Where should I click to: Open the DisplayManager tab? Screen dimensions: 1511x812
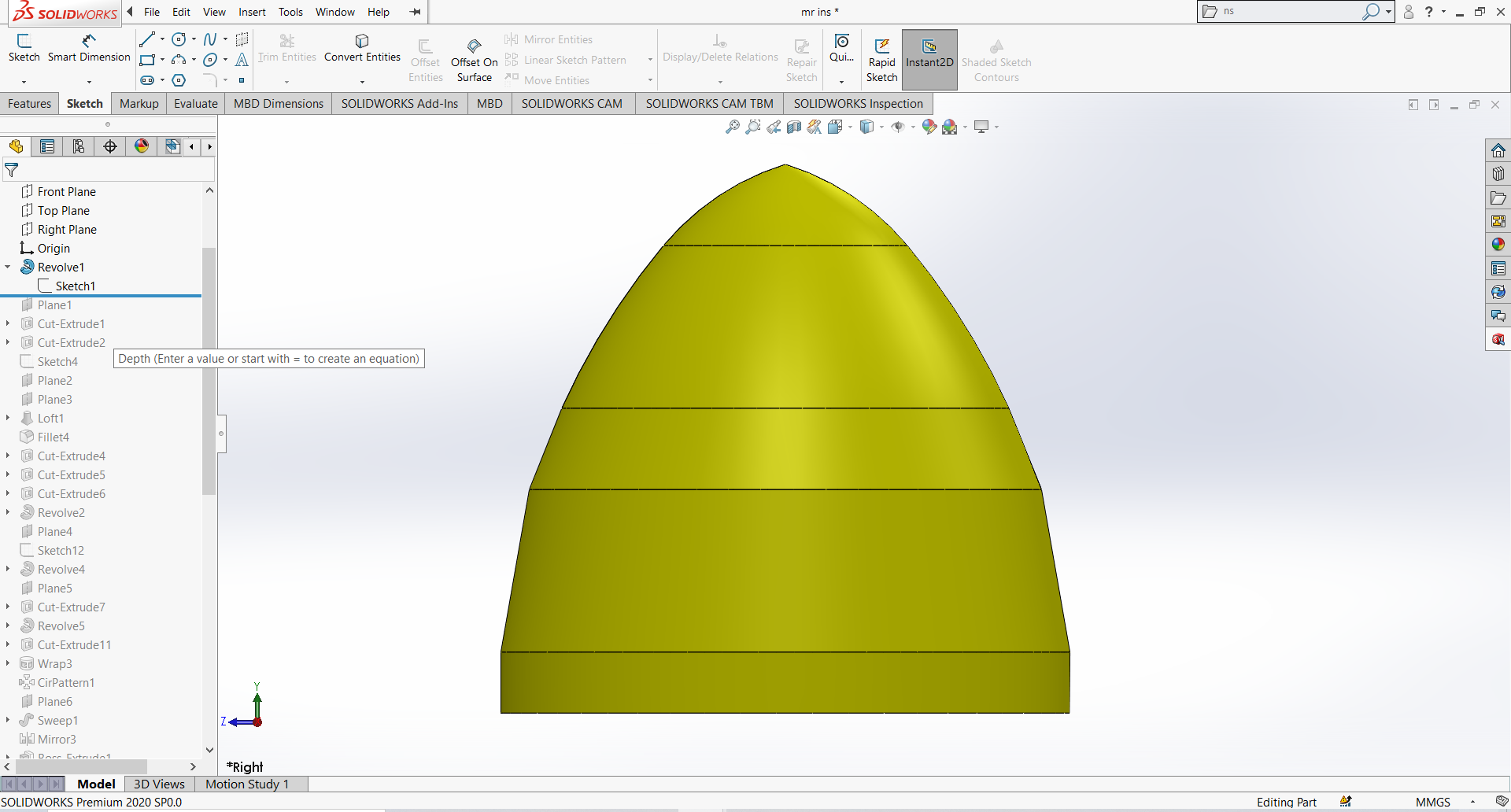pos(142,146)
